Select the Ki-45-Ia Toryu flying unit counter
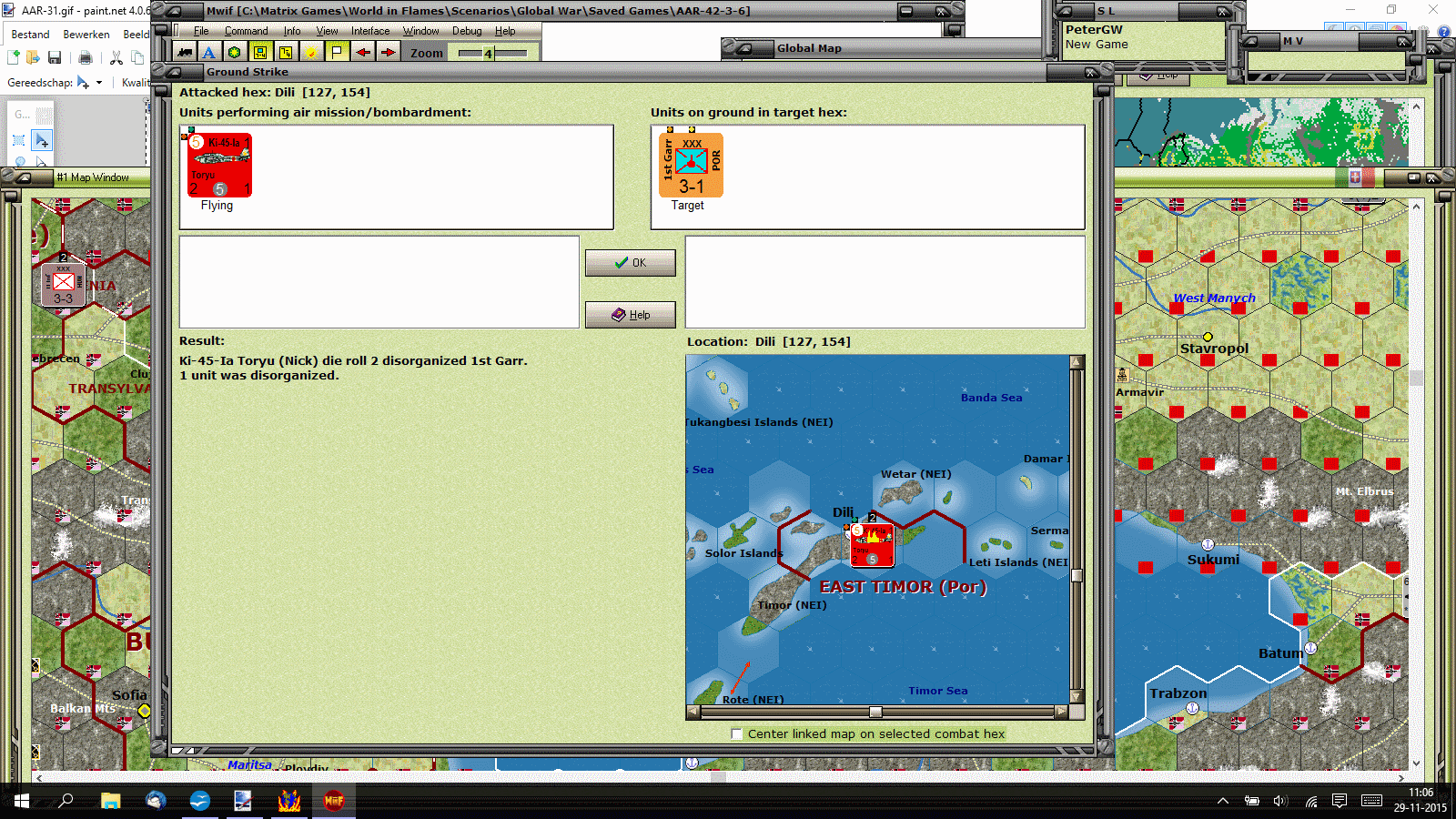Image resolution: width=1456 pixels, height=819 pixels. (x=219, y=165)
